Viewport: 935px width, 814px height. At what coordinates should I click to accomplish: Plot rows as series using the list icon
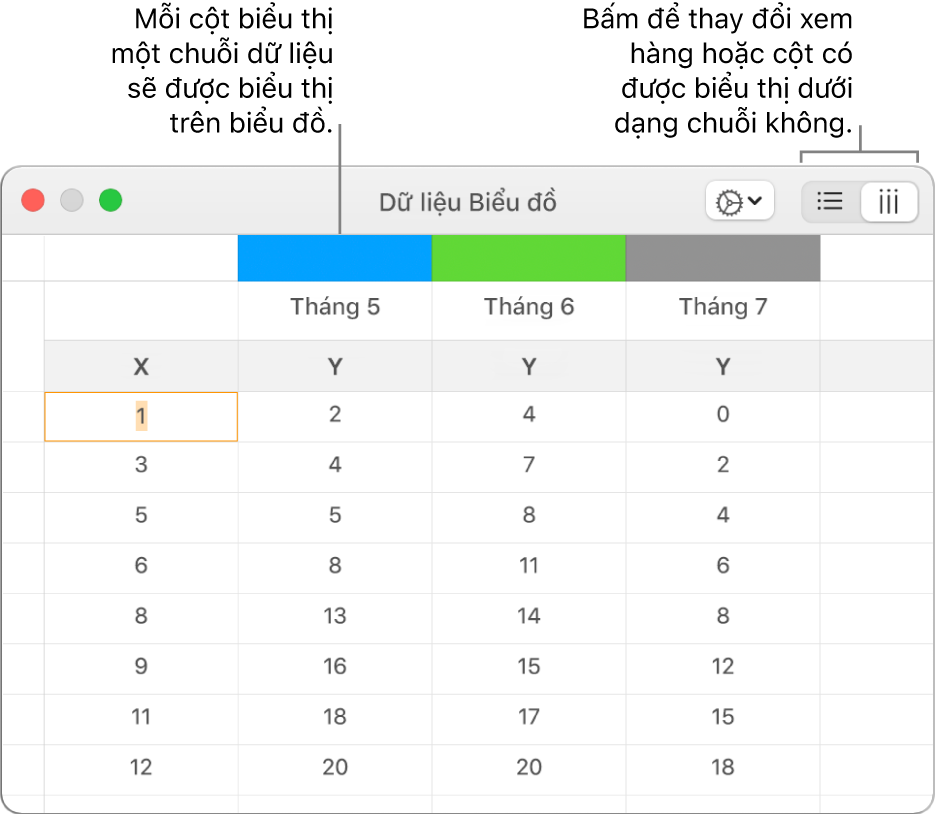831,202
